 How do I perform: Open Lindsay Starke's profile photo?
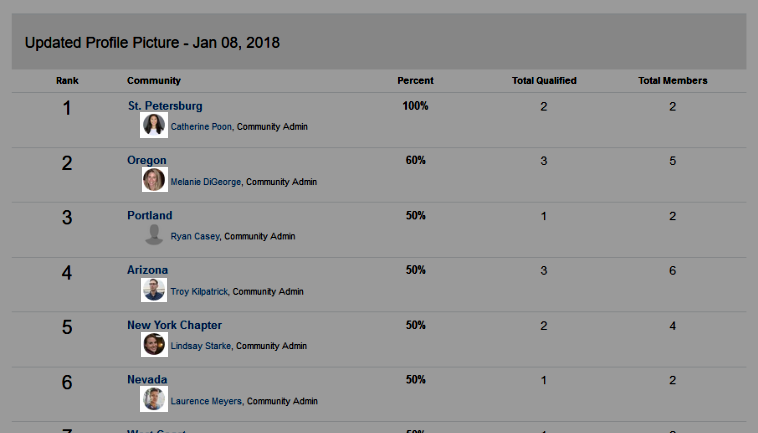tap(154, 345)
